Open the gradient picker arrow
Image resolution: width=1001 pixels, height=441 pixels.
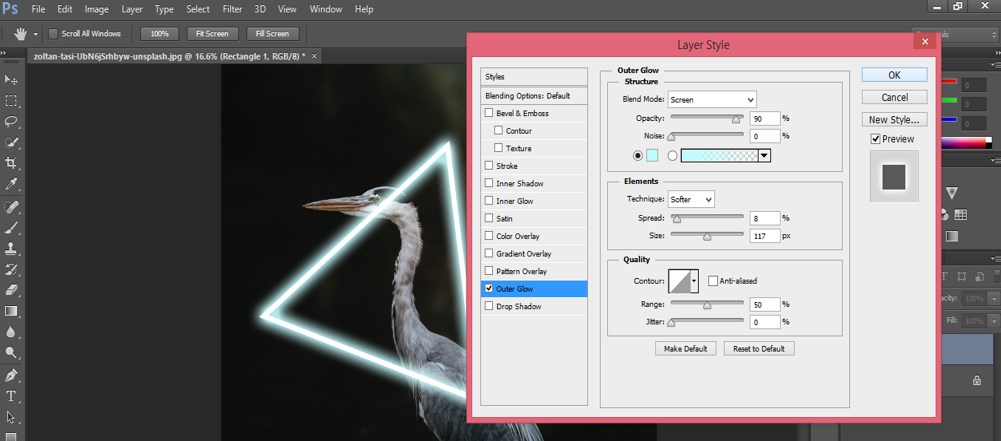coord(765,156)
